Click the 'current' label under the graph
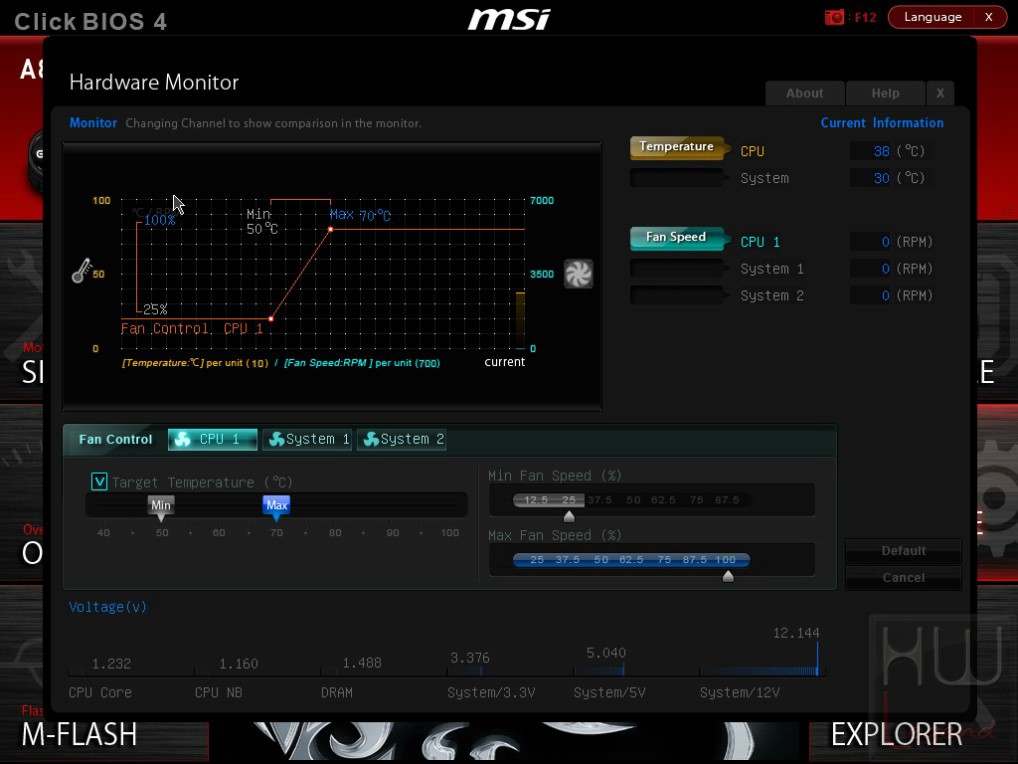The image size is (1018, 764). (504, 362)
